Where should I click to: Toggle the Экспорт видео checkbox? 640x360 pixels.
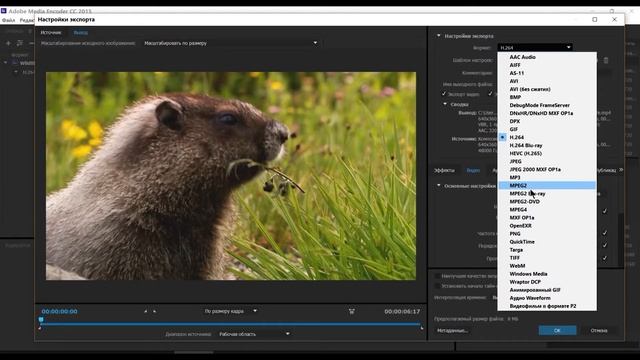click(444, 94)
